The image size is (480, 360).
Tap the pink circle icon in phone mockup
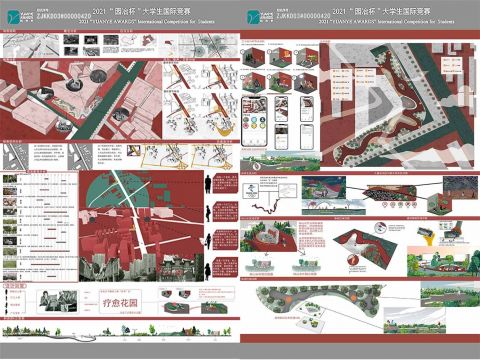[246, 126]
